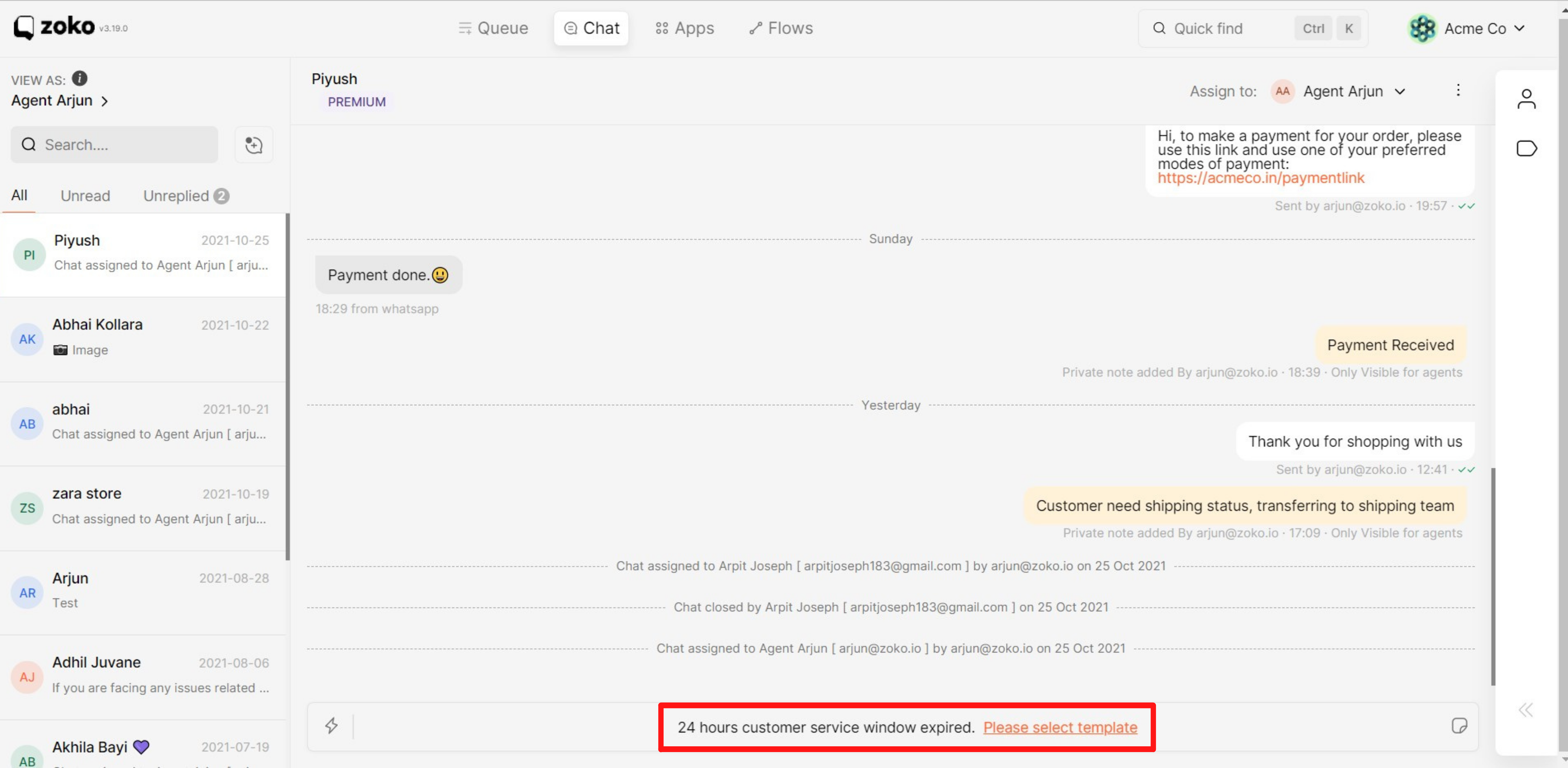Open the Abhai Kollara conversation

[x=143, y=340]
